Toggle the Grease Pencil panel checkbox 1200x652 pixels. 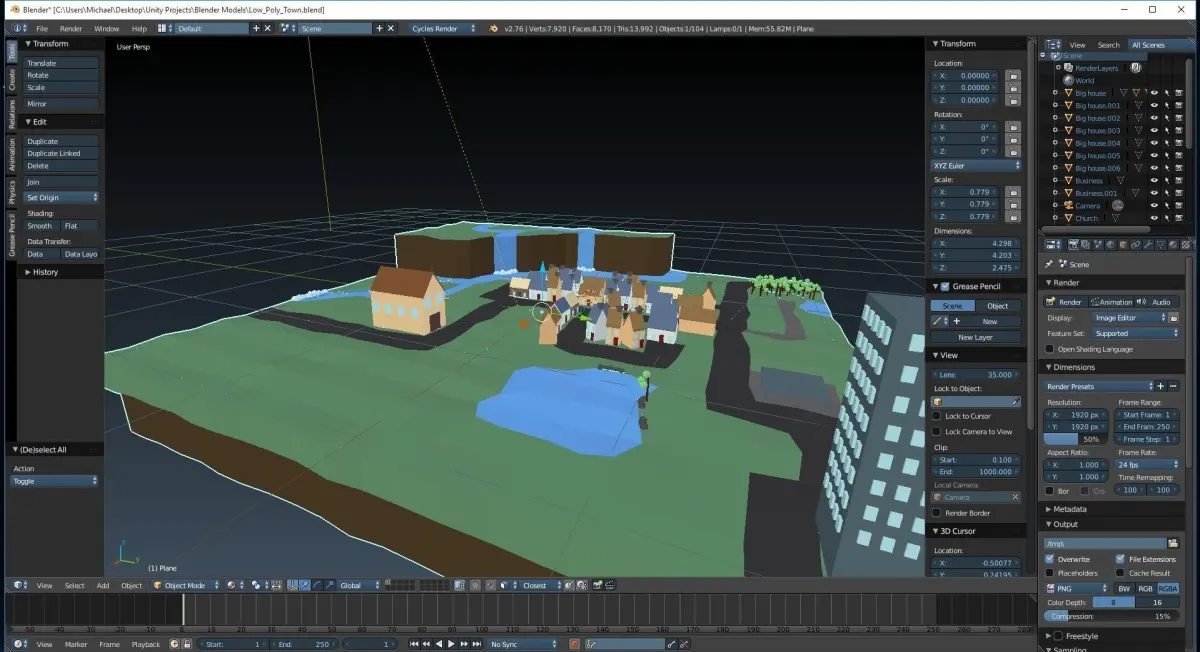click(x=946, y=287)
